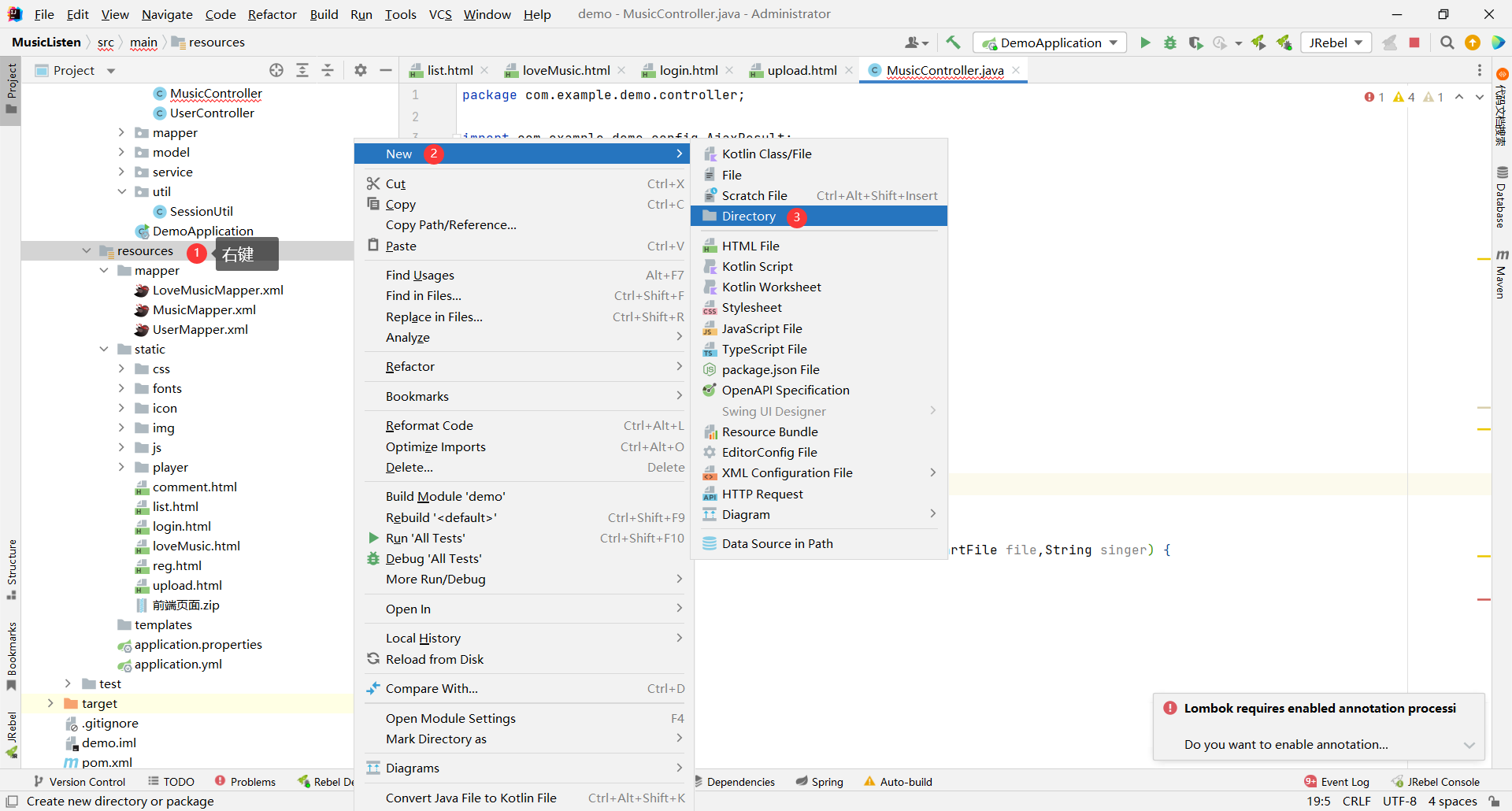Expand the service package
1512x811 pixels.
point(122,172)
